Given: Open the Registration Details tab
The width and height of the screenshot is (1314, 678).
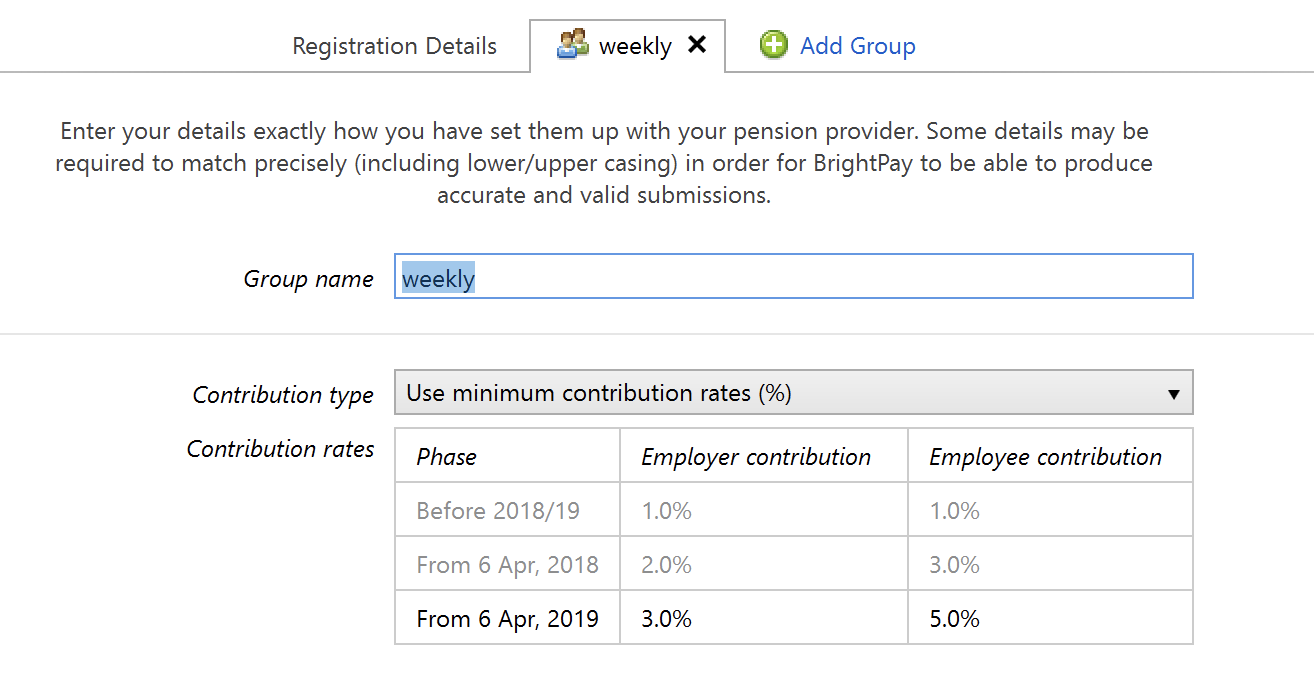Looking at the screenshot, I should tap(394, 46).
